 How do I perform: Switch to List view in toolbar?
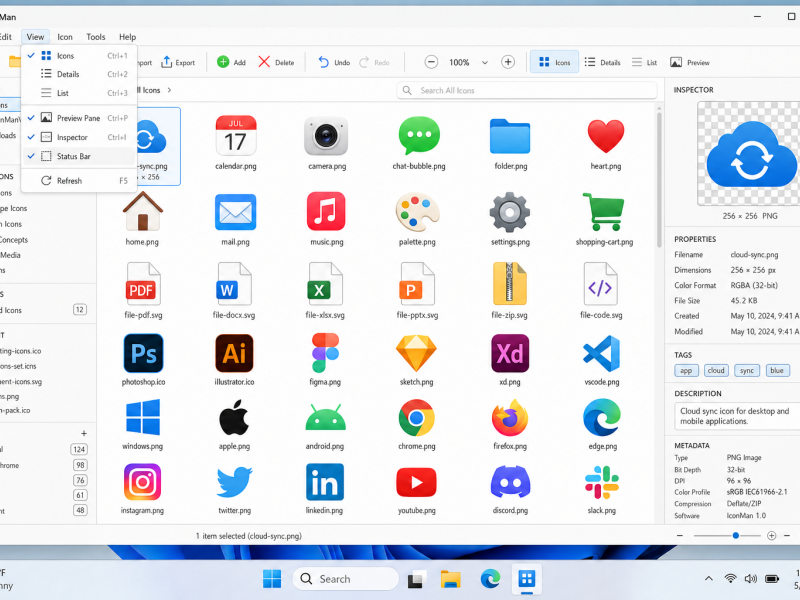644,62
